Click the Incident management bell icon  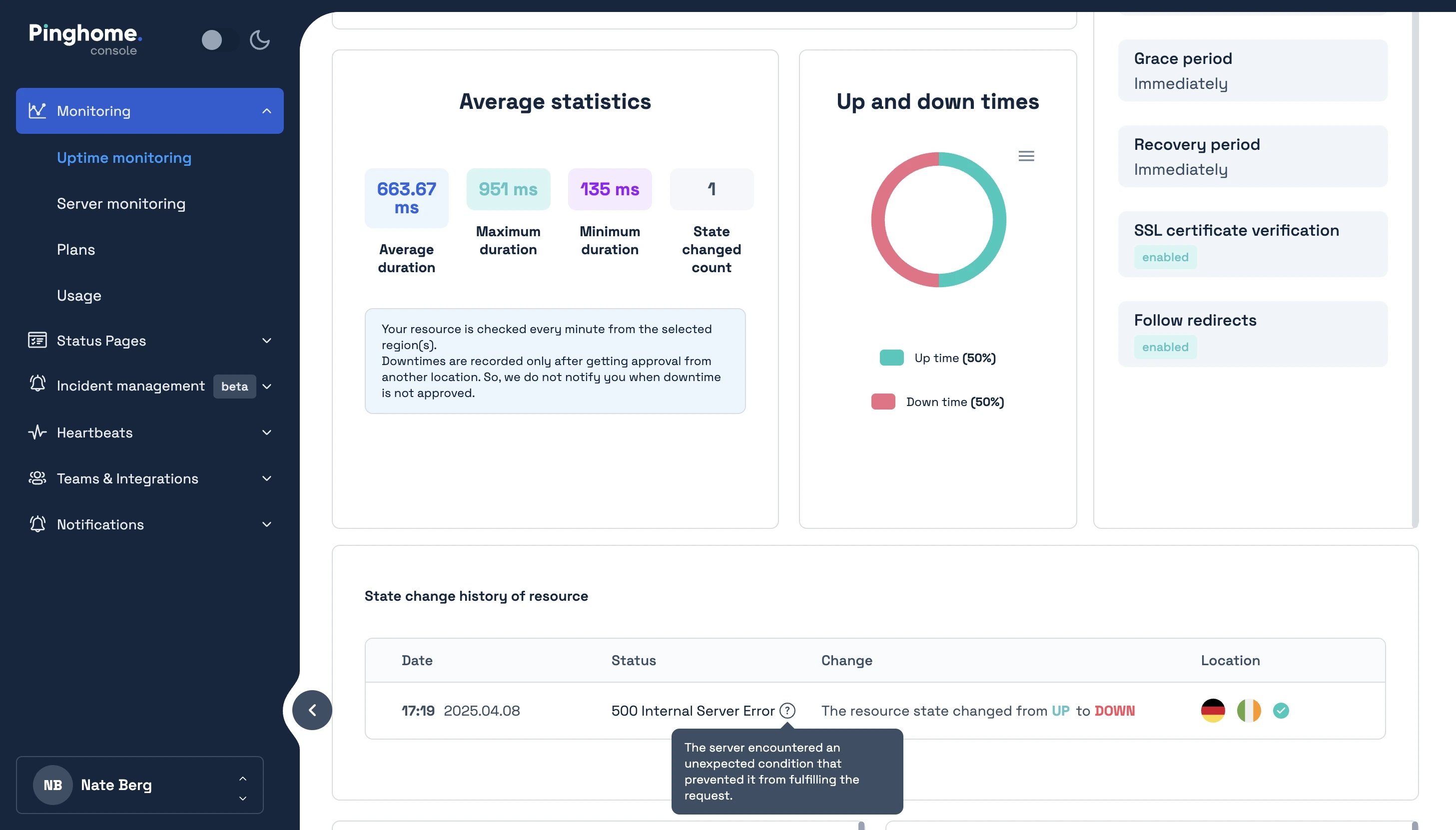[x=37, y=386]
